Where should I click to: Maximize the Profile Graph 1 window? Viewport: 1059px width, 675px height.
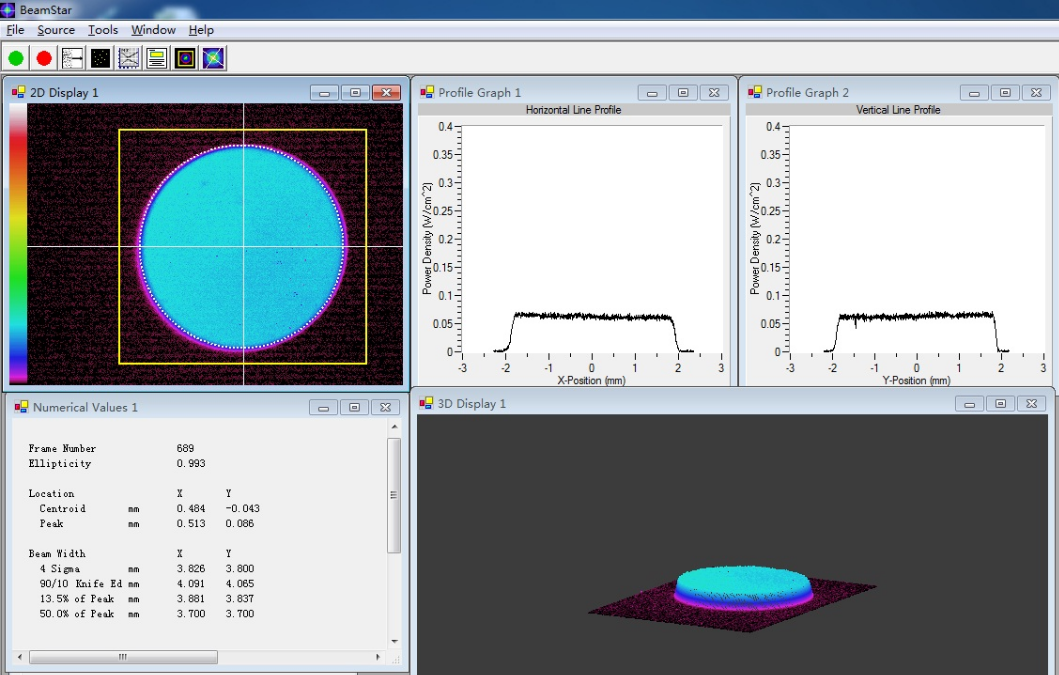(x=683, y=93)
